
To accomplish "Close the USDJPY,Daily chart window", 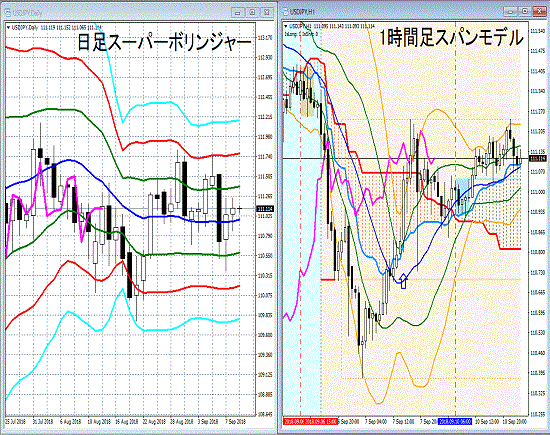I will point(267,13).
